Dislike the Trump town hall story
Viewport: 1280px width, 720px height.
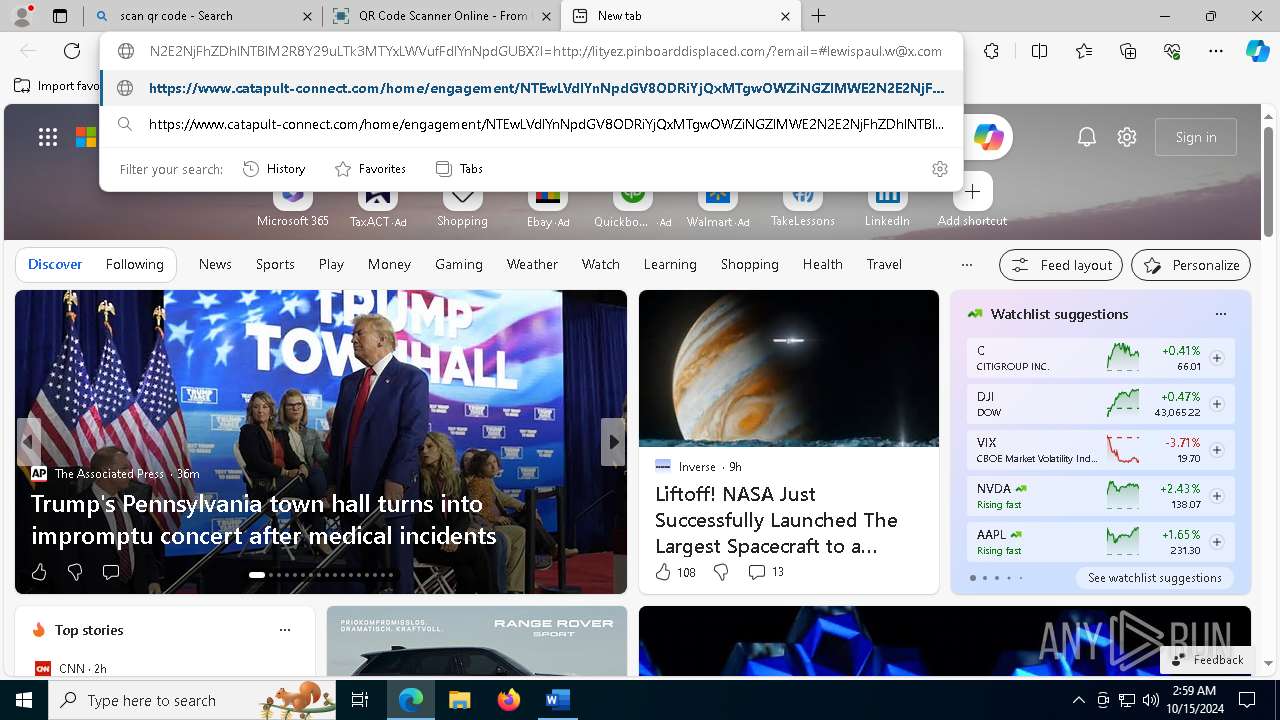(75, 572)
